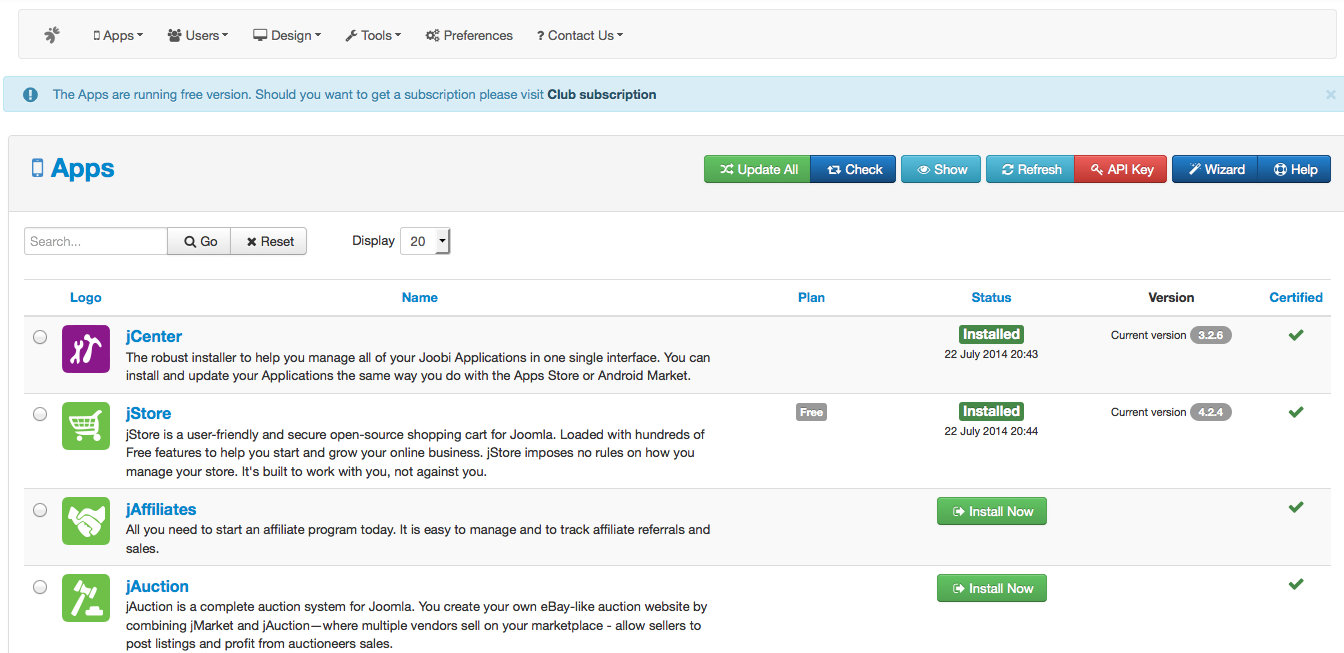The height and width of the screenshot is (653, 1344).
Task: Dismiss the free version notice
Action: 1330,94
